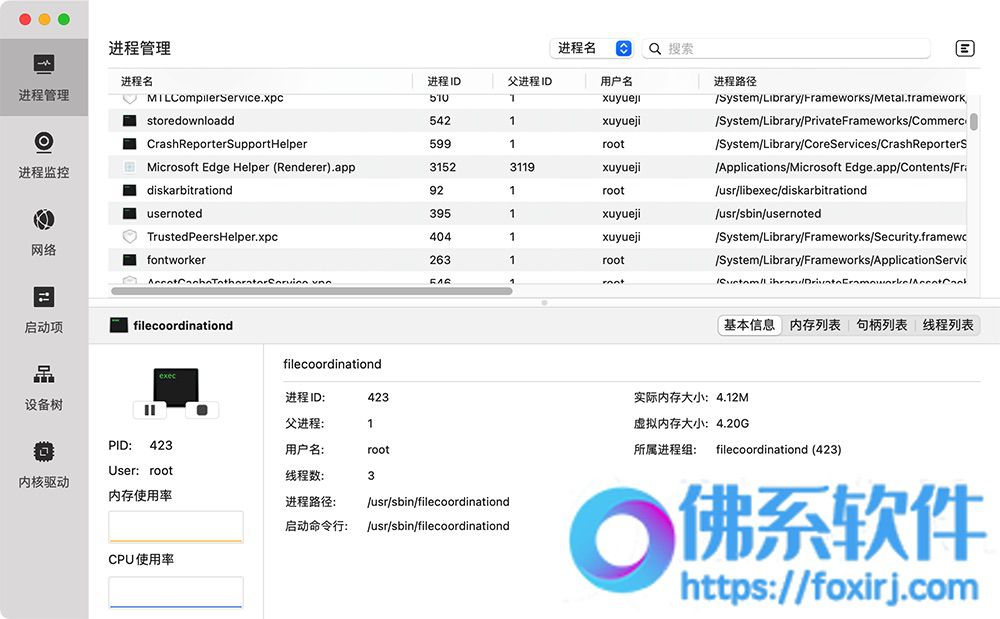Switch to the 线程列表 tab
The height and width of the screenshot is (619, 1000).
[948, 325]
